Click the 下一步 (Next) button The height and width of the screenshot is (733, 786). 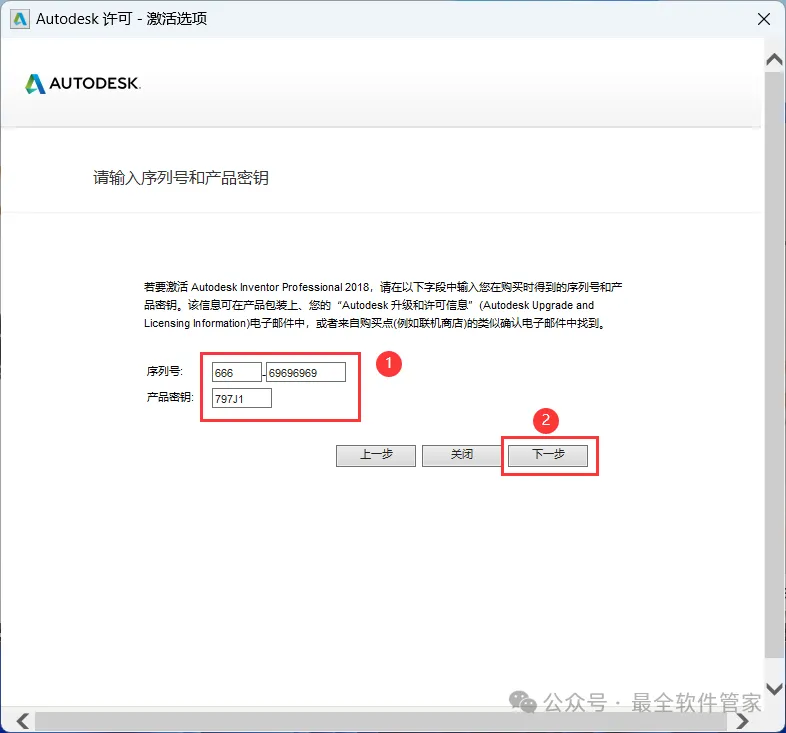click(x=548, y=455)
